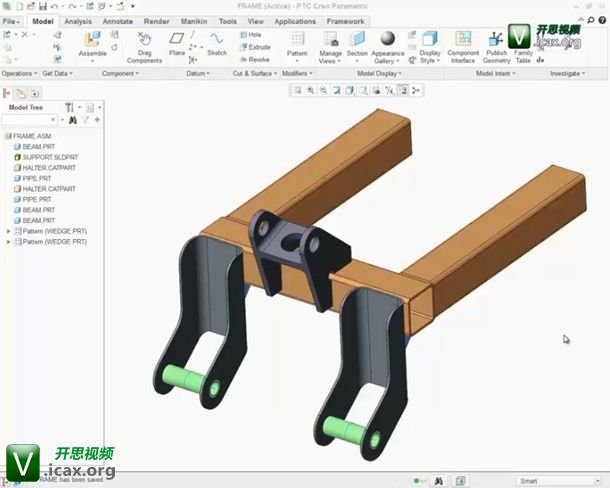Toggle annotation display in graphics toolbar
610x488 pixels.
click(403, 90)
